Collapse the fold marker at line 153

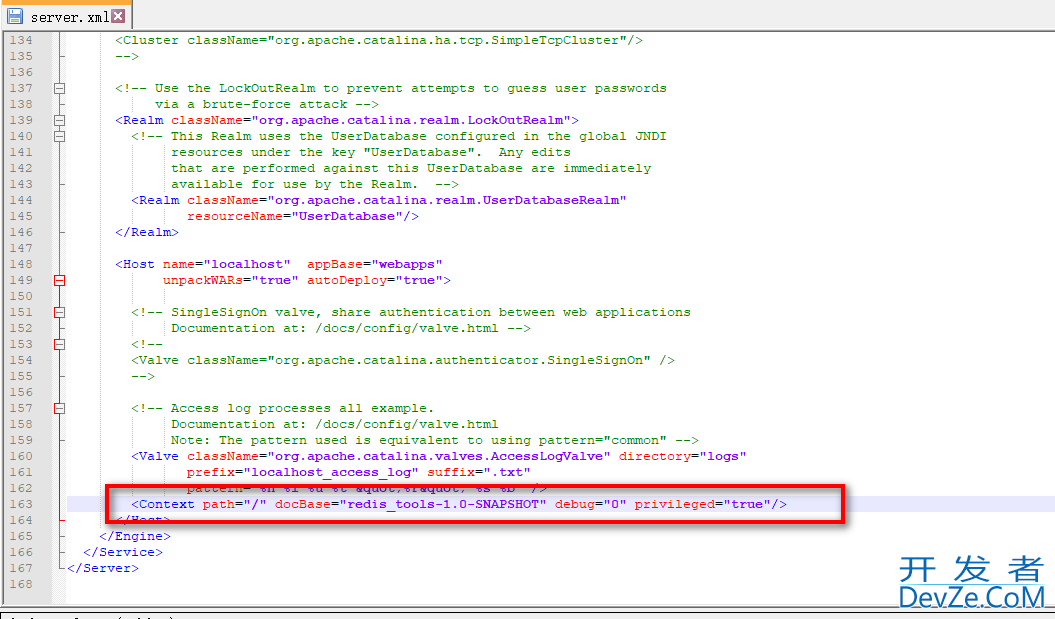click(59, 344)
